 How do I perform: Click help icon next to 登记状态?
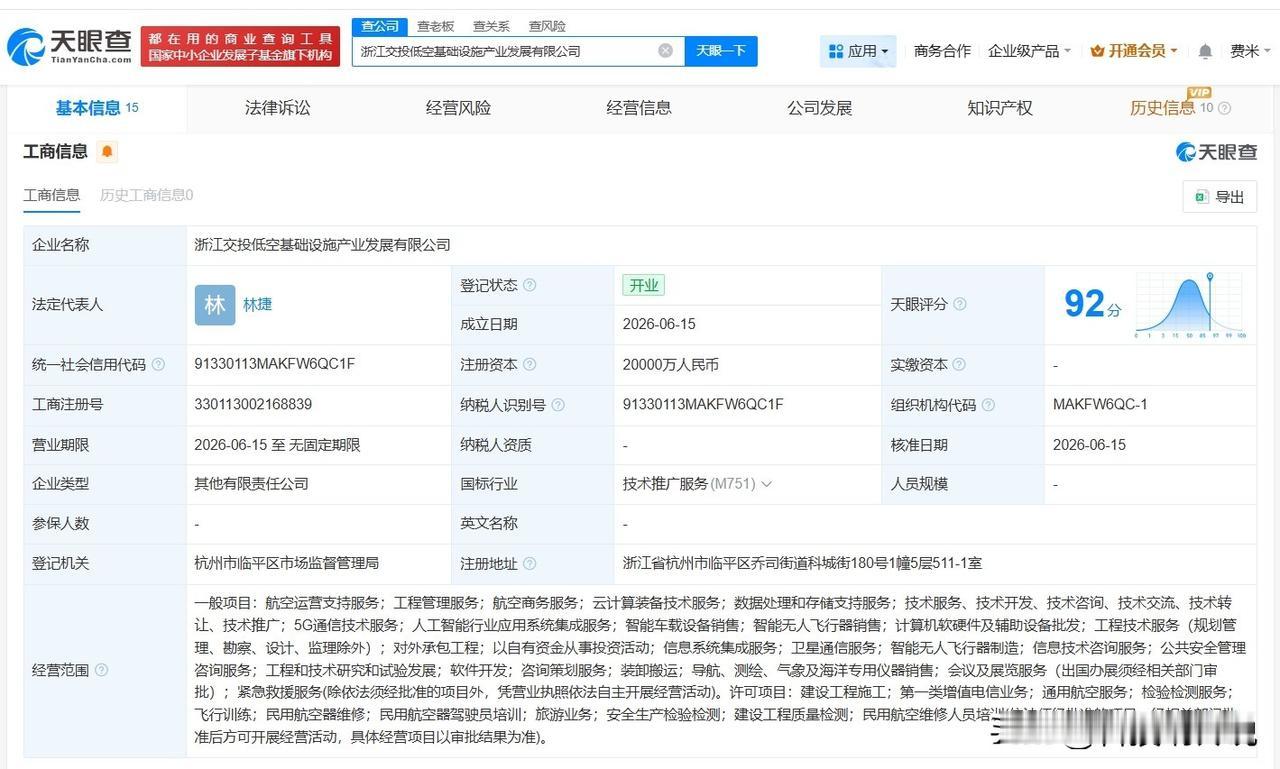[x=529, y=285]
